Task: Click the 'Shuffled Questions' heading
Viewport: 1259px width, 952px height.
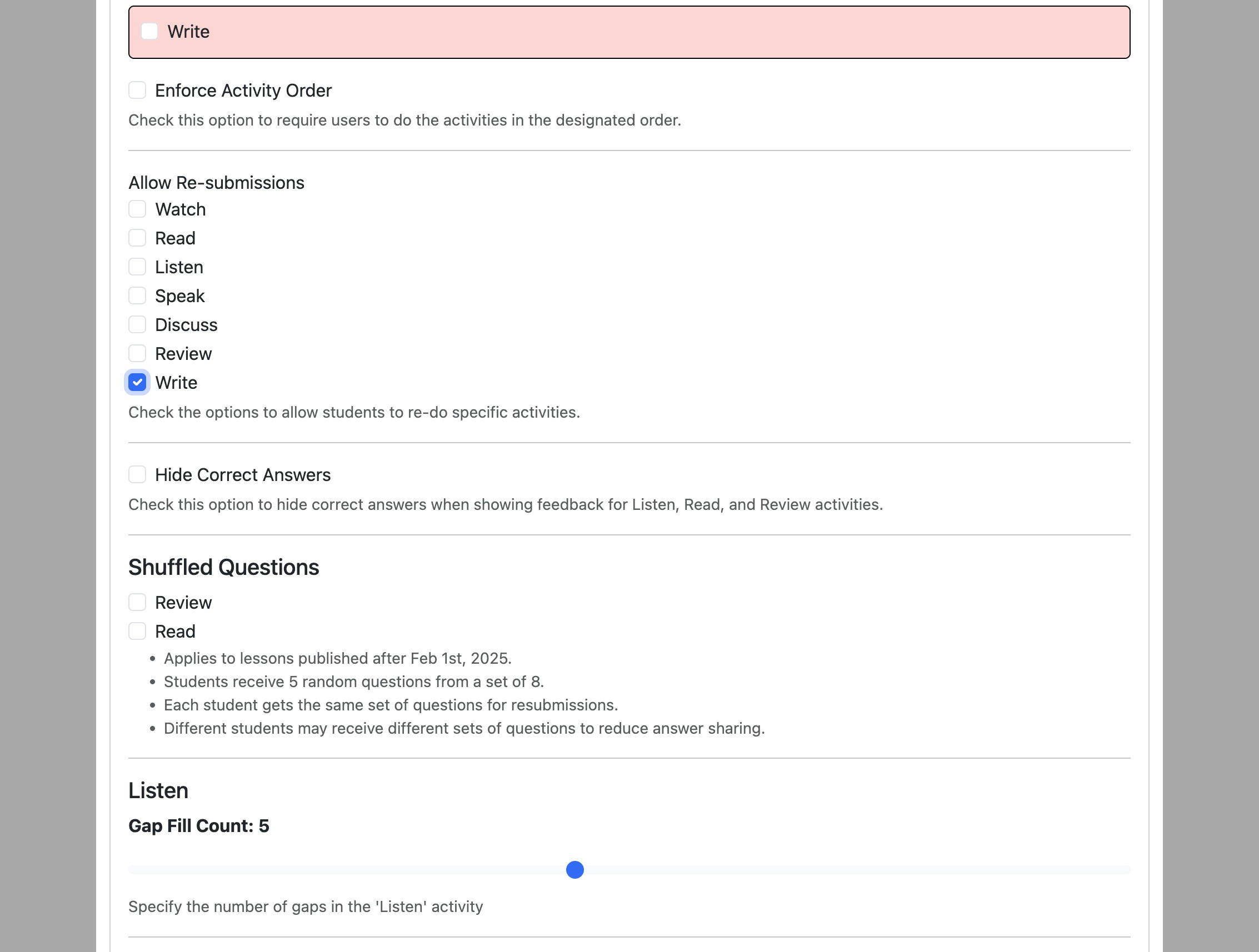Action: click(x=224, y=567)
